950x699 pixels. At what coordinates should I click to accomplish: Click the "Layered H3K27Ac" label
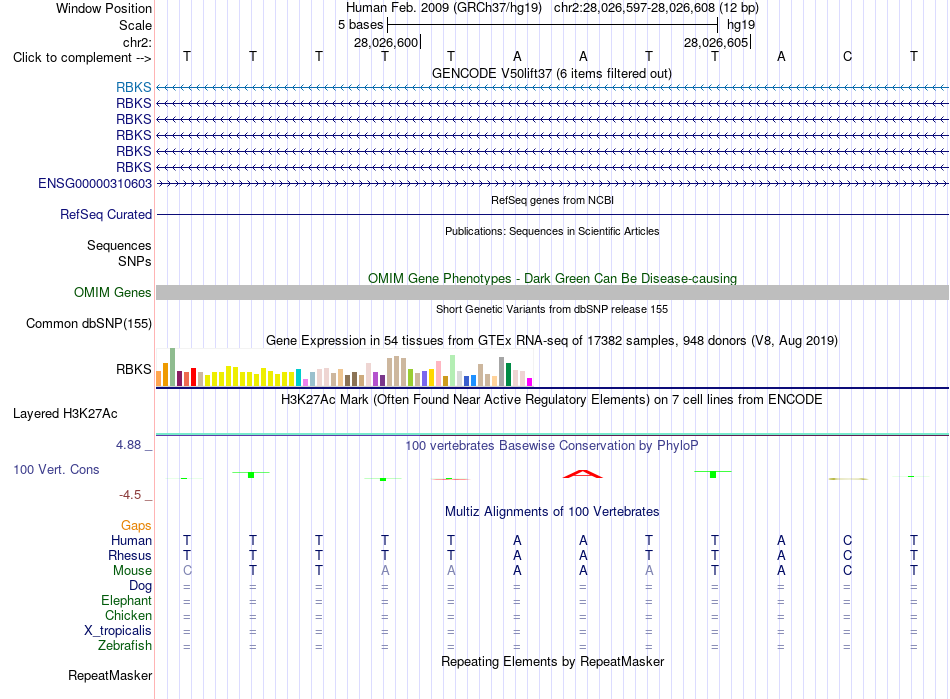point(65,414)
